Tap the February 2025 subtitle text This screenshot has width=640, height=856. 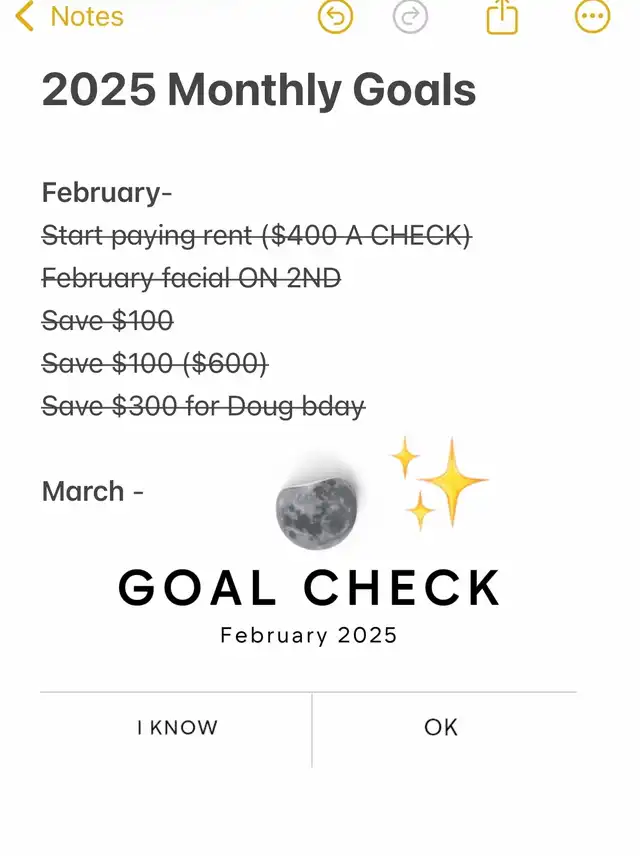pos(309,635)
